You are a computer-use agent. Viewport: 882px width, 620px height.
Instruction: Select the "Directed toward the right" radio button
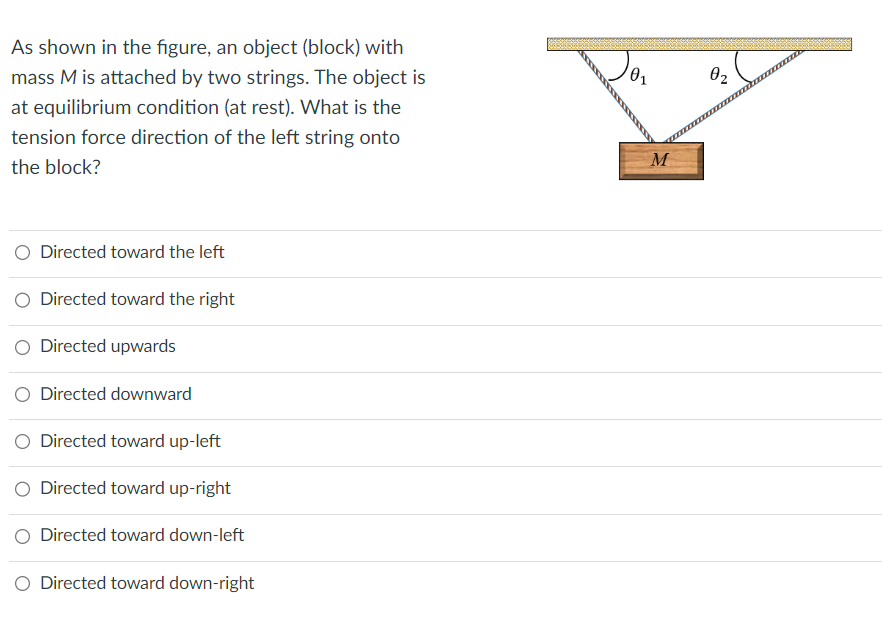(x=21, y=299)
